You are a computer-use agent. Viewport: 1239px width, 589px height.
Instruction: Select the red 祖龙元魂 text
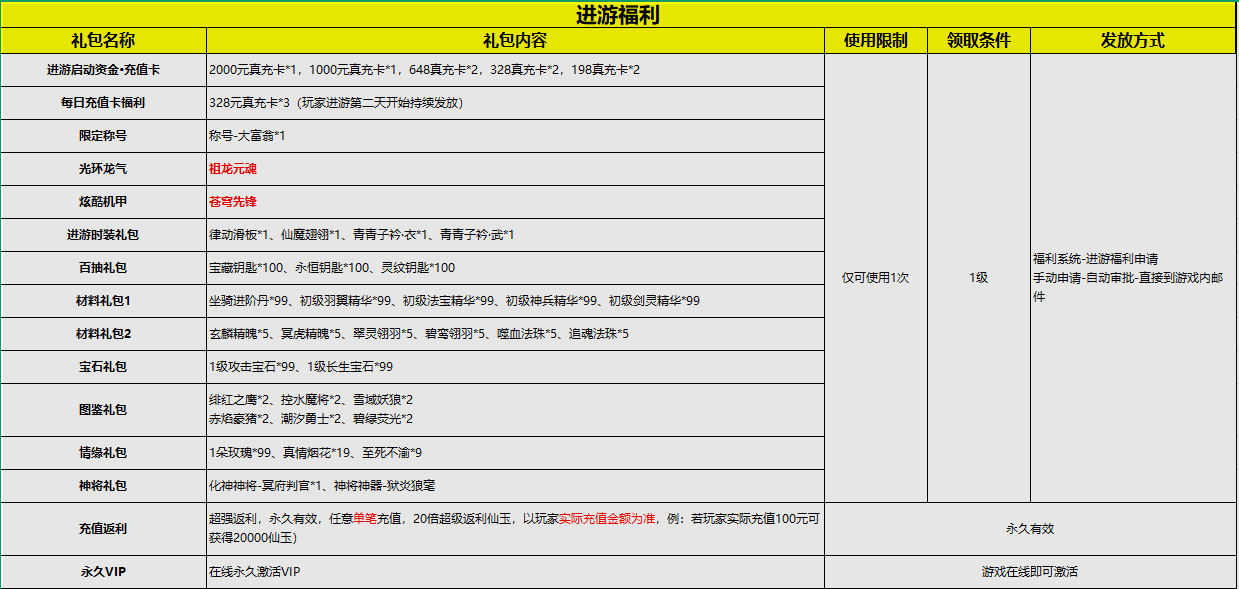point(233,169)
